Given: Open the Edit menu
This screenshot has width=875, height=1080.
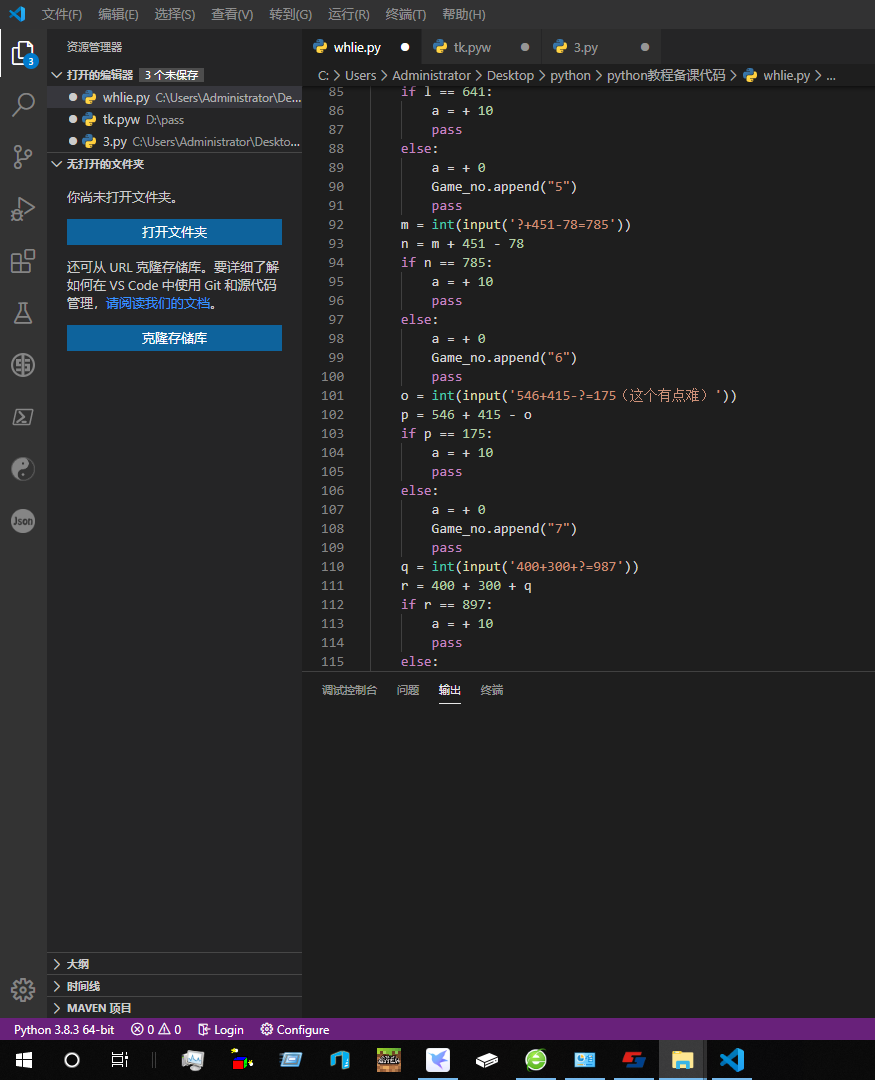Looking at the screenshot, I should (119, 14).
